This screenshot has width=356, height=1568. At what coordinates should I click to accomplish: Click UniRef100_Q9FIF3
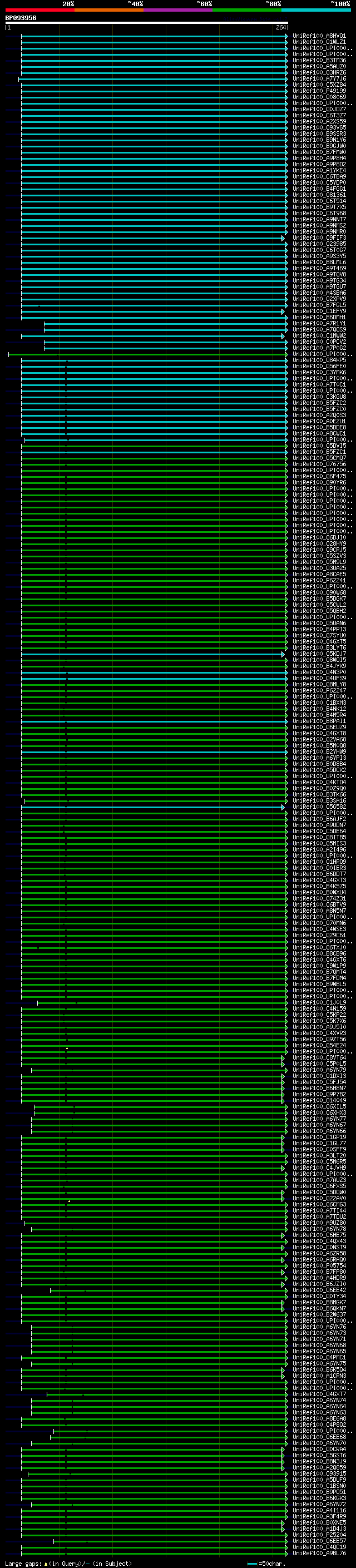point(319,238)
